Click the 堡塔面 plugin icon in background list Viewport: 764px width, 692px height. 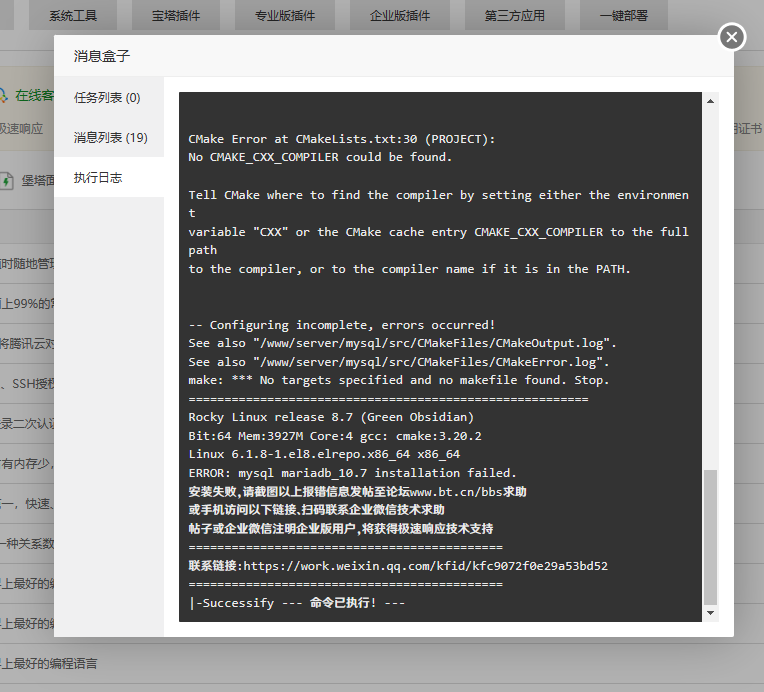[x=6, y=181]
